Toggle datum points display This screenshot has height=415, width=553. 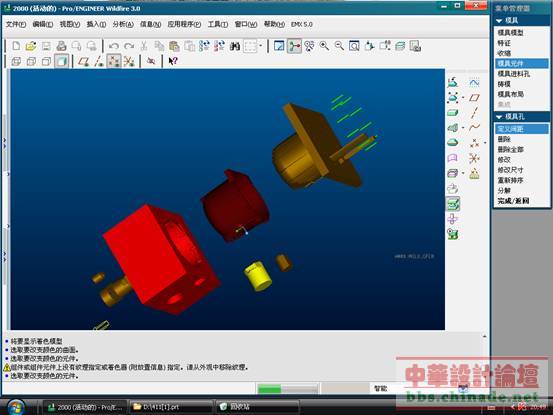[114, 61]
